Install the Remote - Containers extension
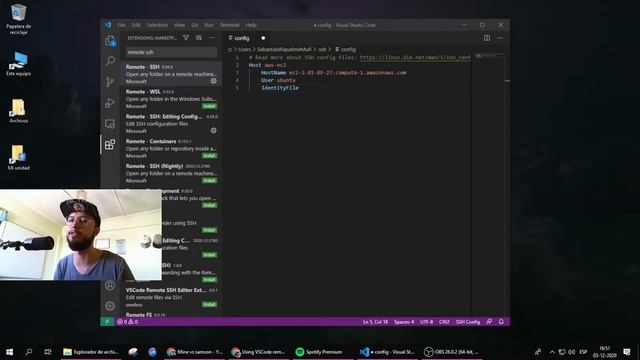640x360 pixels. click(x=209, y=156)
